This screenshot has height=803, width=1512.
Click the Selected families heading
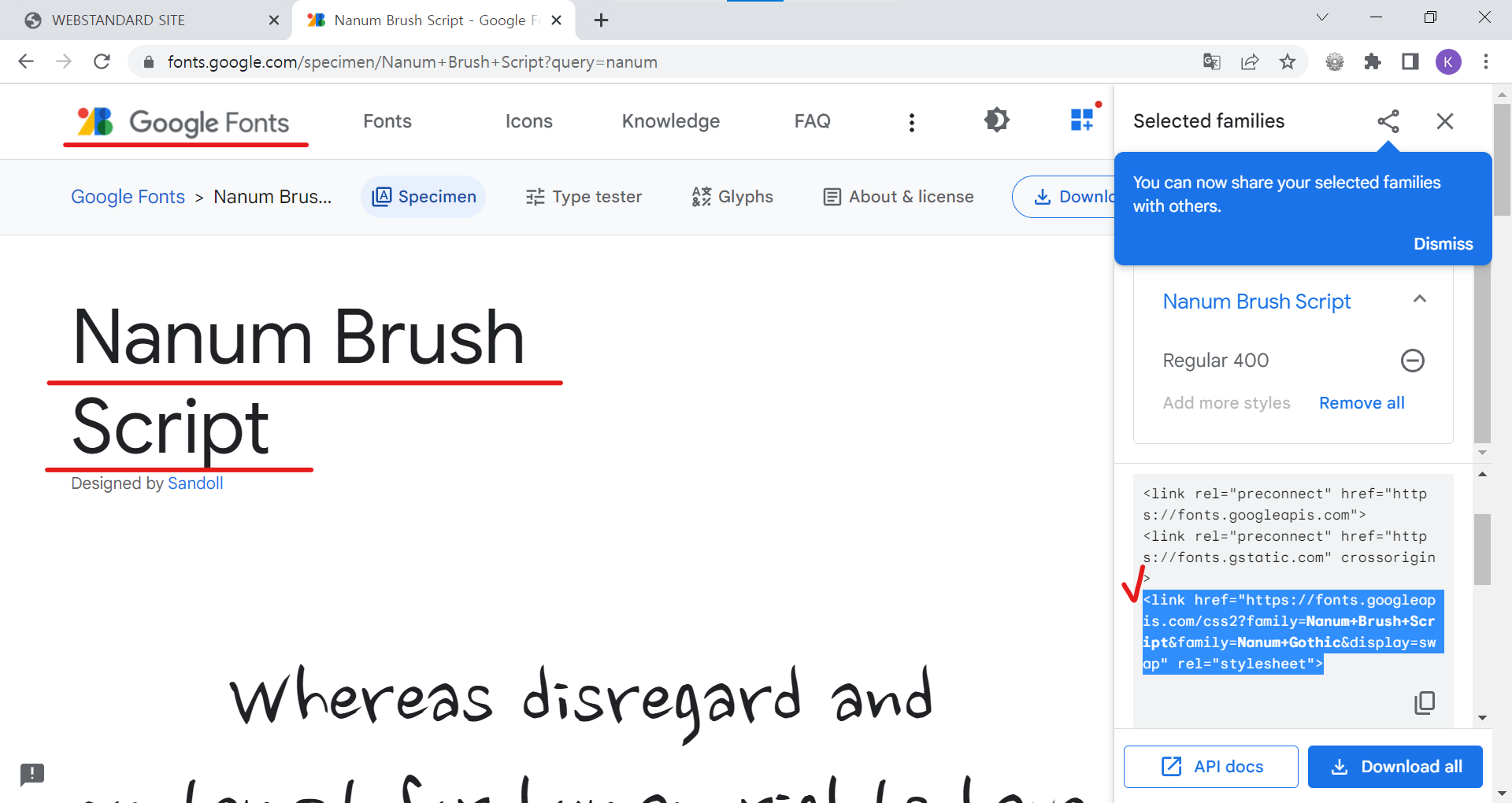(1208, 121)
